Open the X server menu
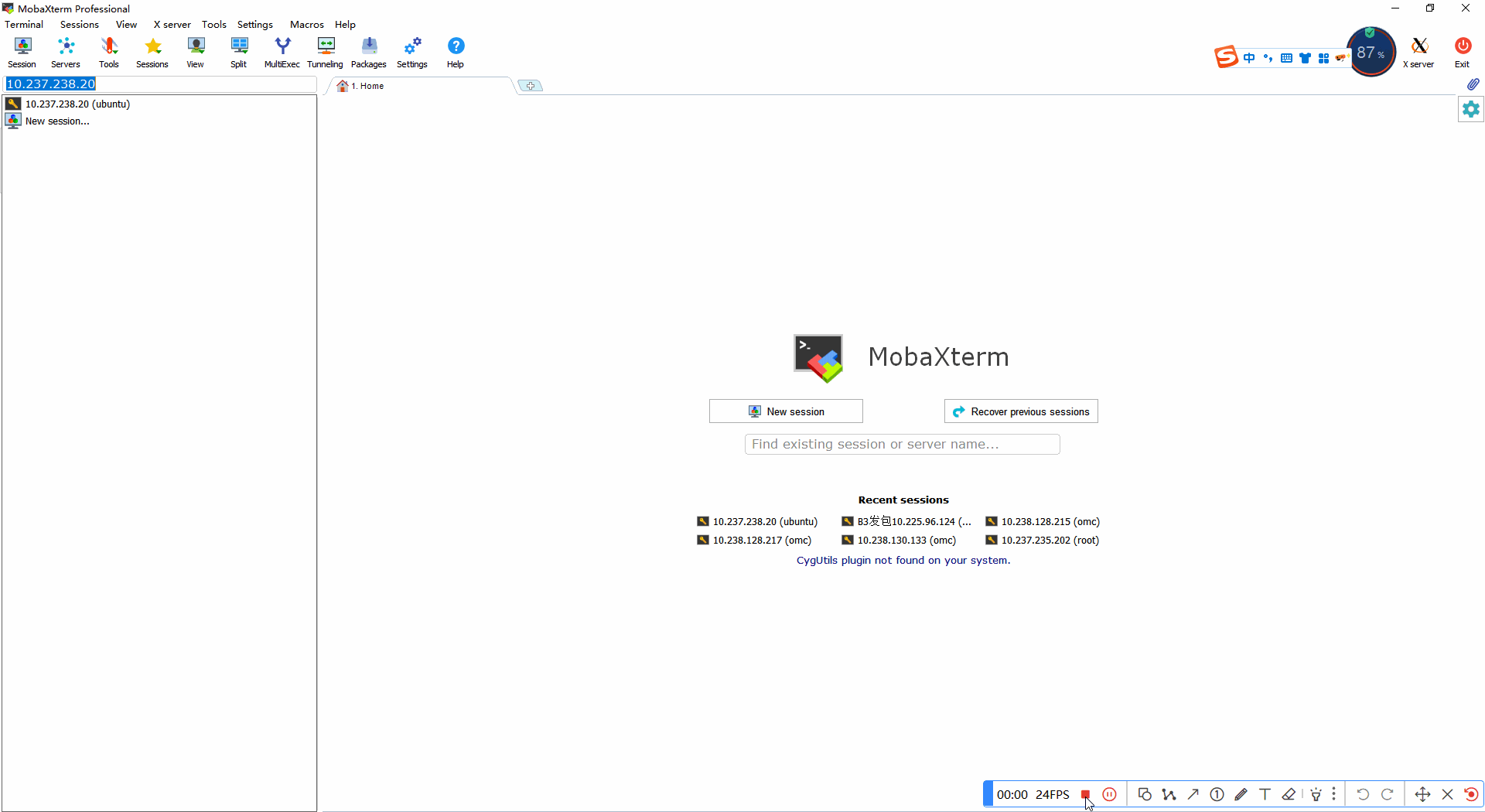Viewport: 1485px width, 812px height. point(172,25)
